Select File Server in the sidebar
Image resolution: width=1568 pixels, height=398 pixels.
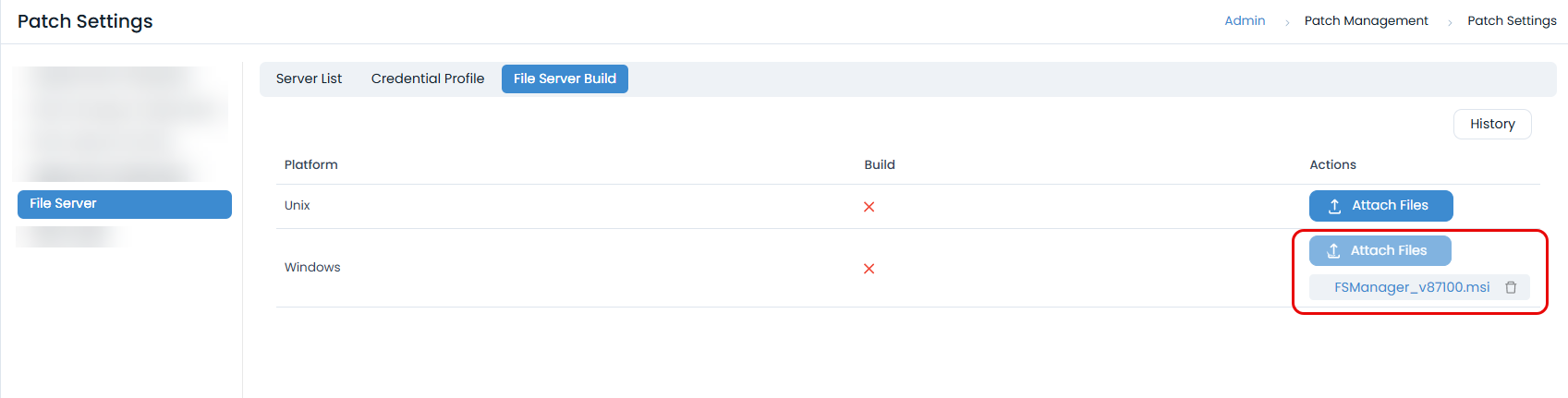(125, 204)
